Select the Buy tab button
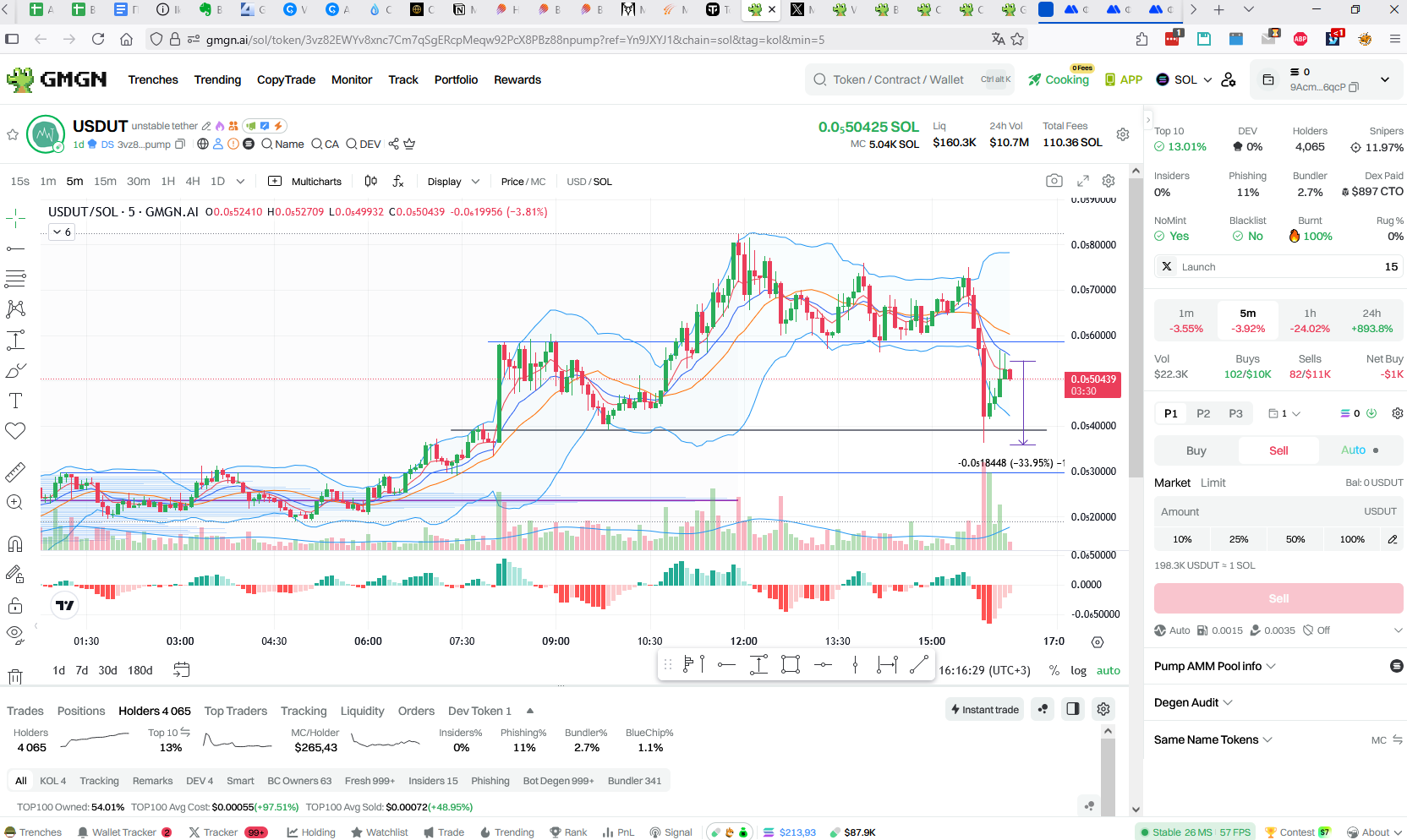 [1196, 450]
